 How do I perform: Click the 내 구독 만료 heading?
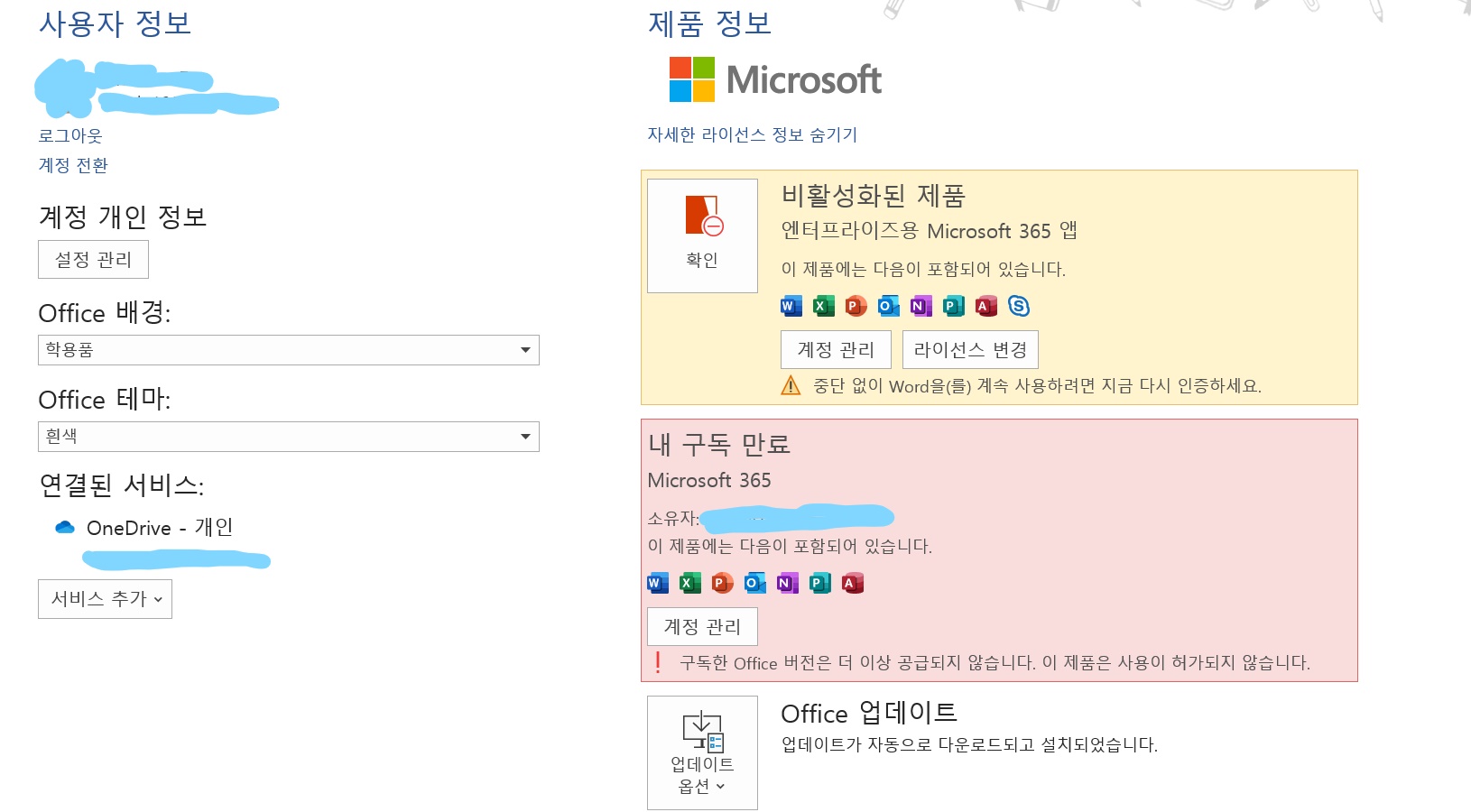[x=719, y=444]
